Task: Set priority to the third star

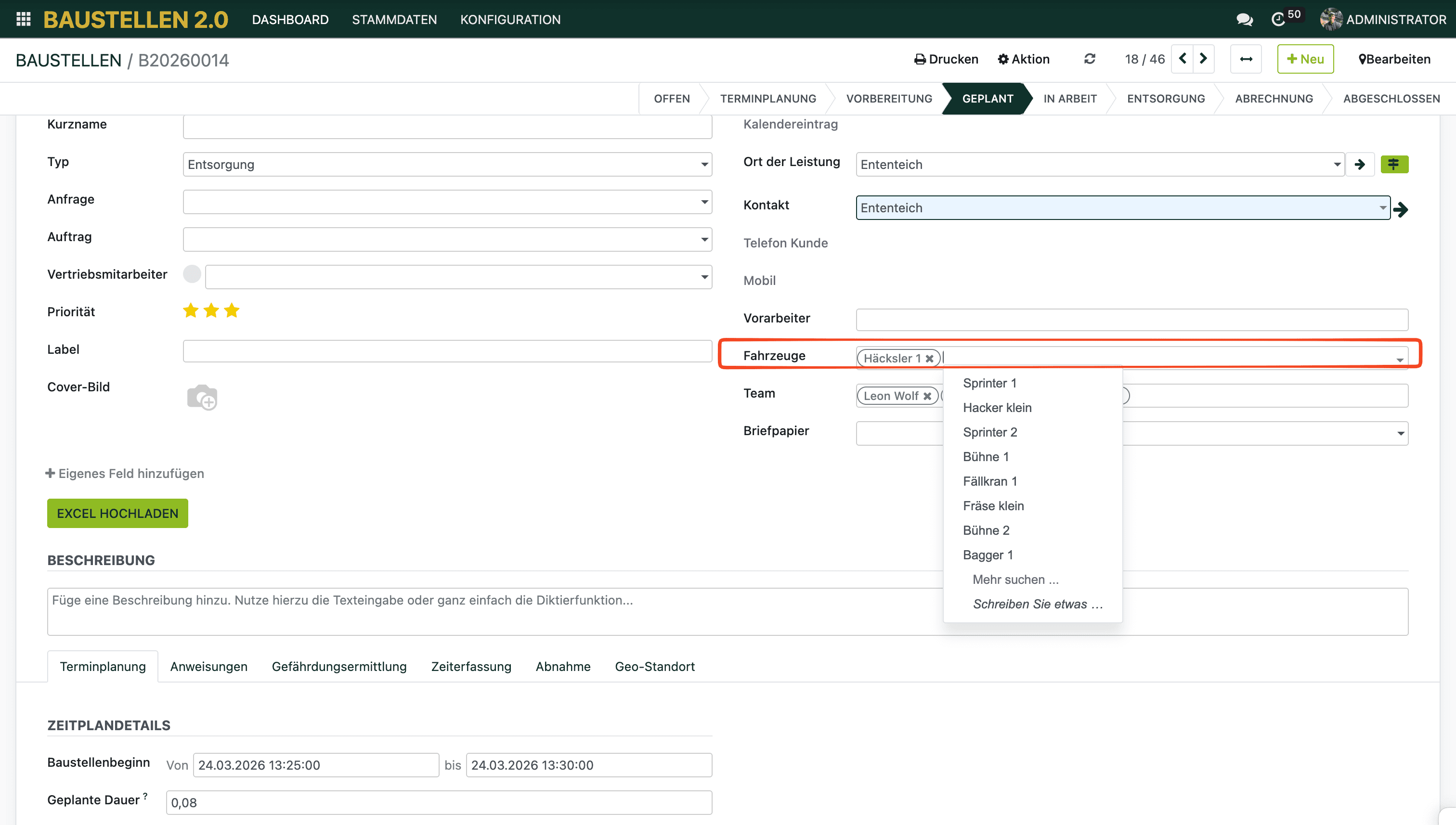Action: click(232, 310)
